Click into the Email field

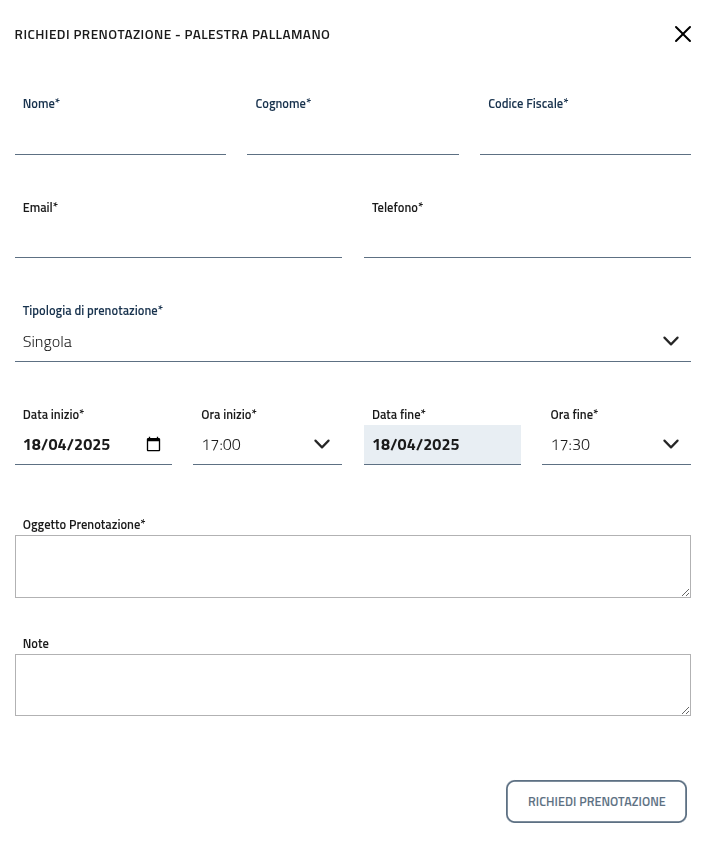[x=178, y=241]
